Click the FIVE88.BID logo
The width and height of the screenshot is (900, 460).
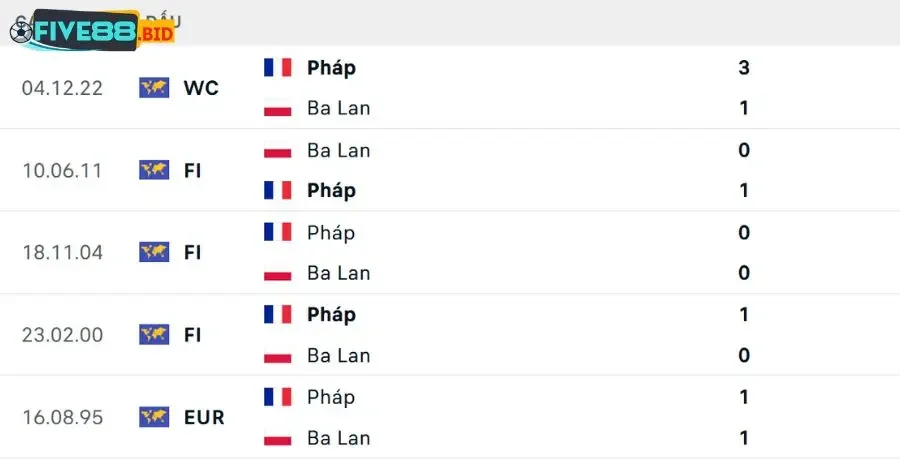[x=92, y=30]
